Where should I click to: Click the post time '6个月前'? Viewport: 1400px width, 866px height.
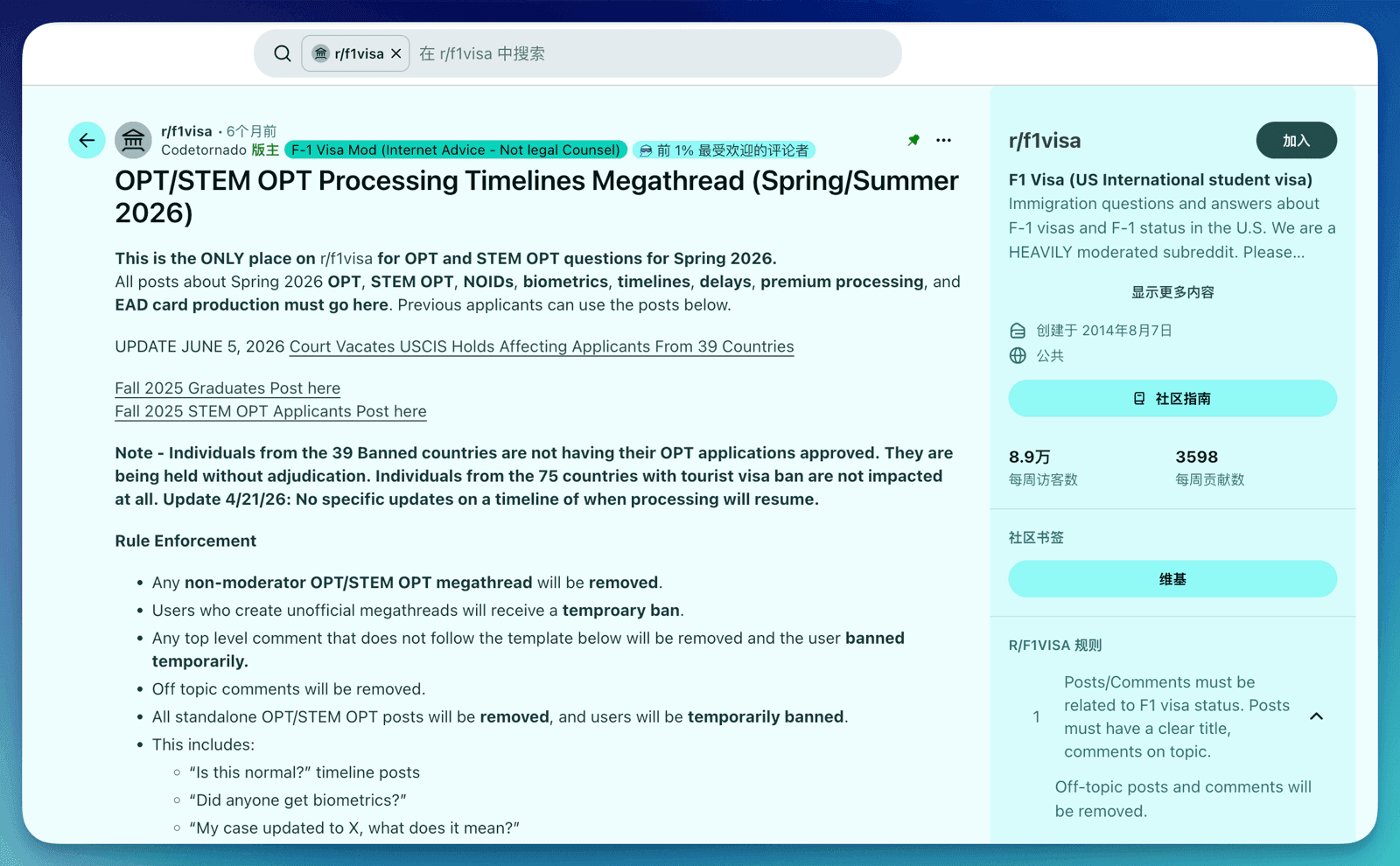251,131
